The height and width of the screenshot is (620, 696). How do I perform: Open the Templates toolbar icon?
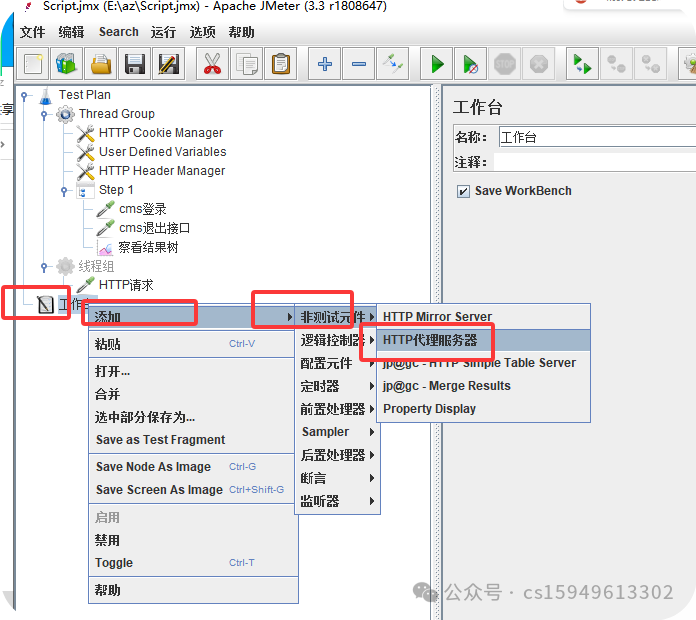[x=67, y=64]
